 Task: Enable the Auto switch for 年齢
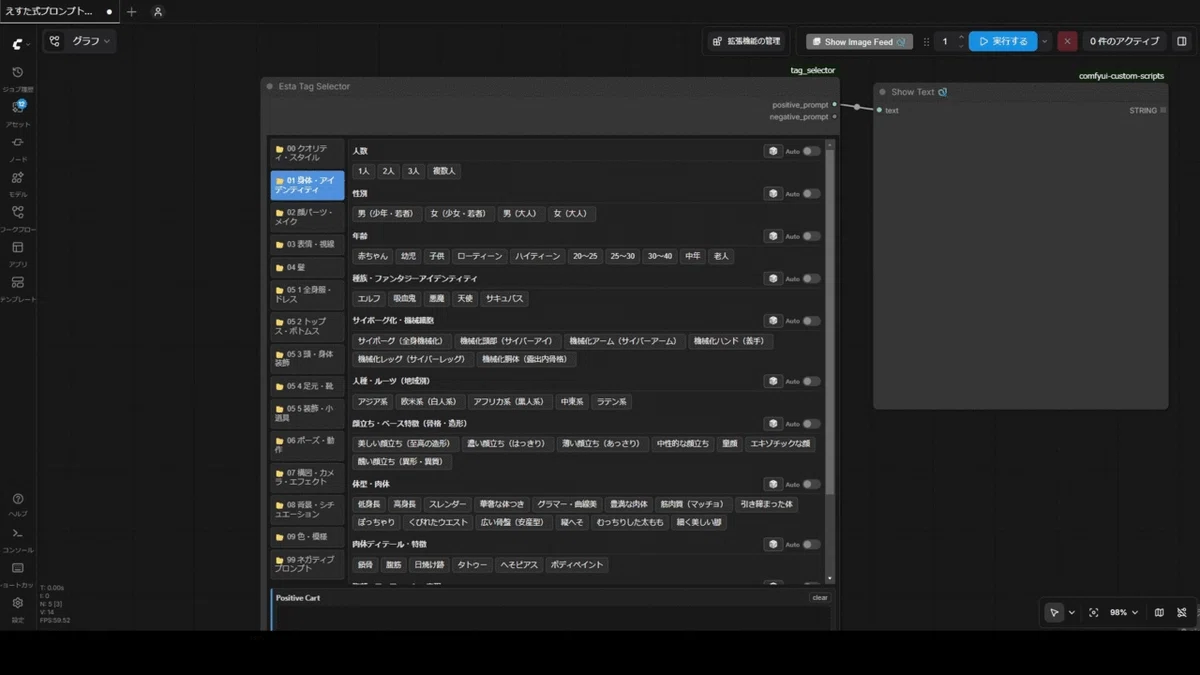[x=811, y=237]
